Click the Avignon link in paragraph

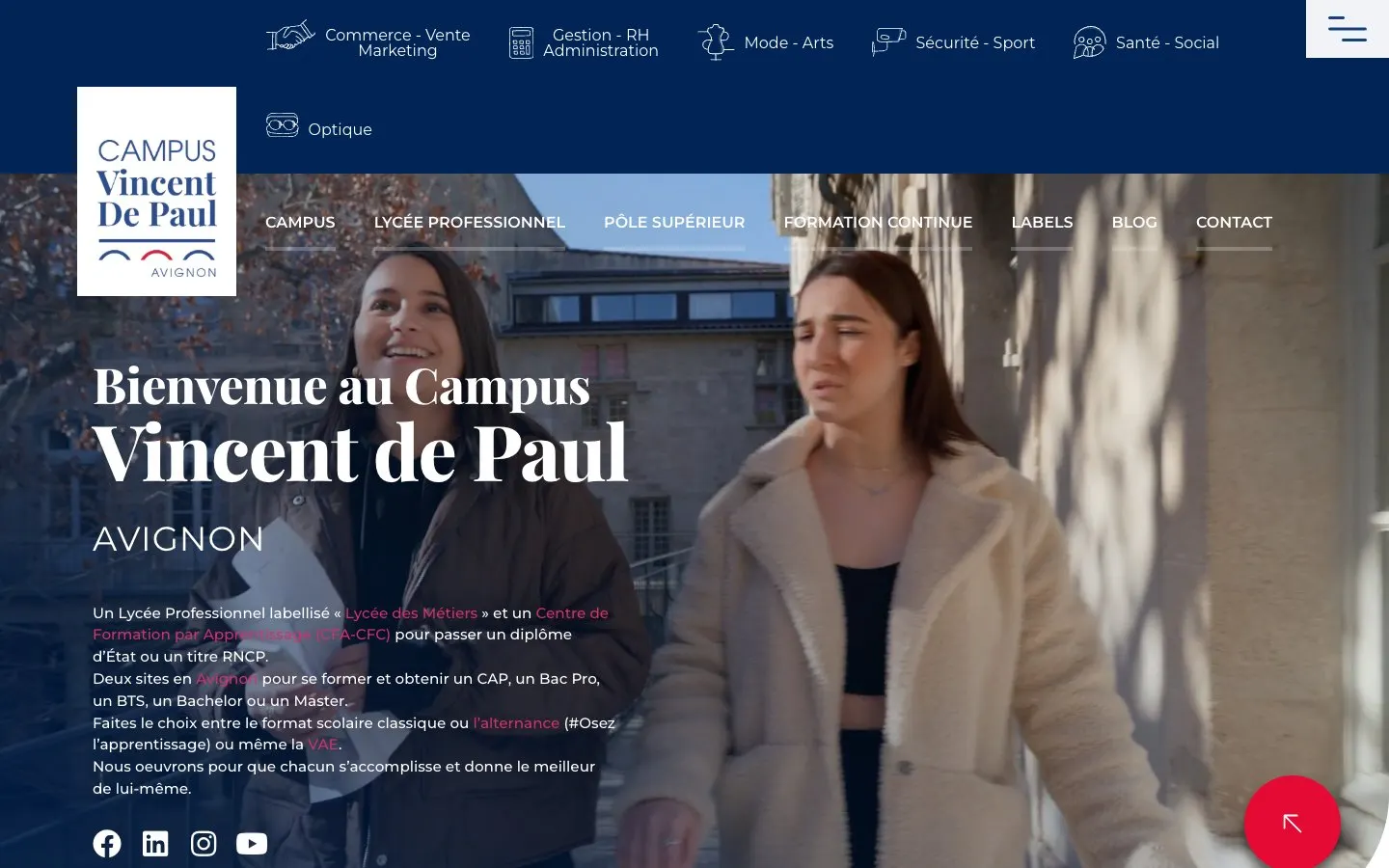tap(227, 679)
